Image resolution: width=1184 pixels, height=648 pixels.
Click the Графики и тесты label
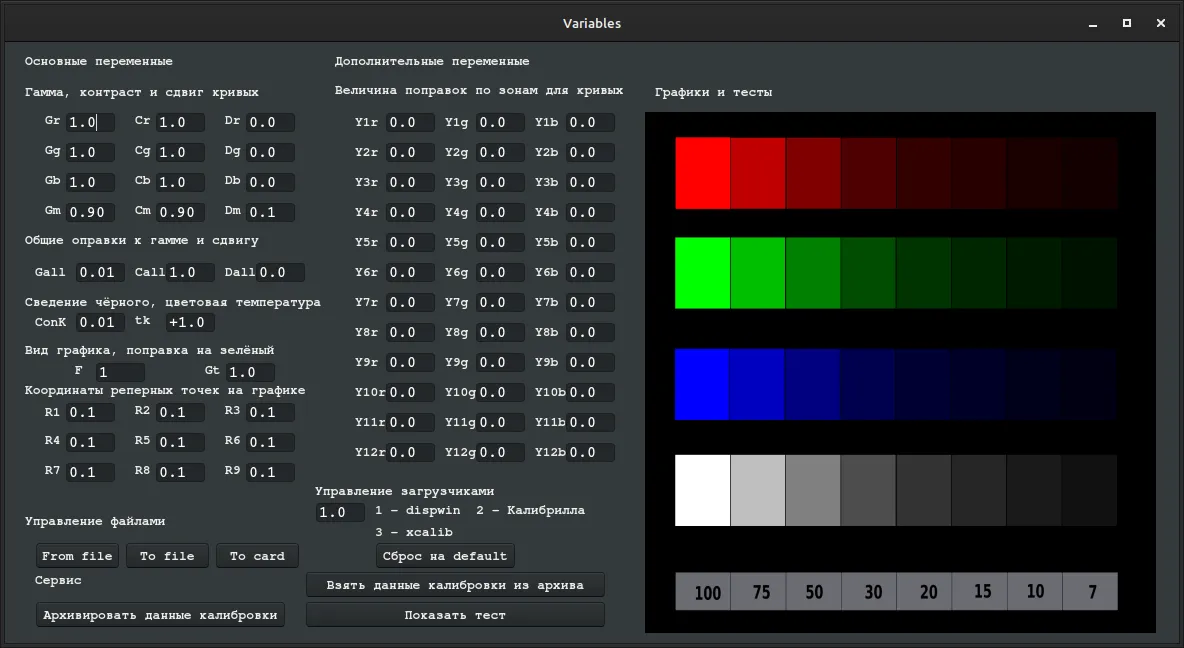pos(714,92)
